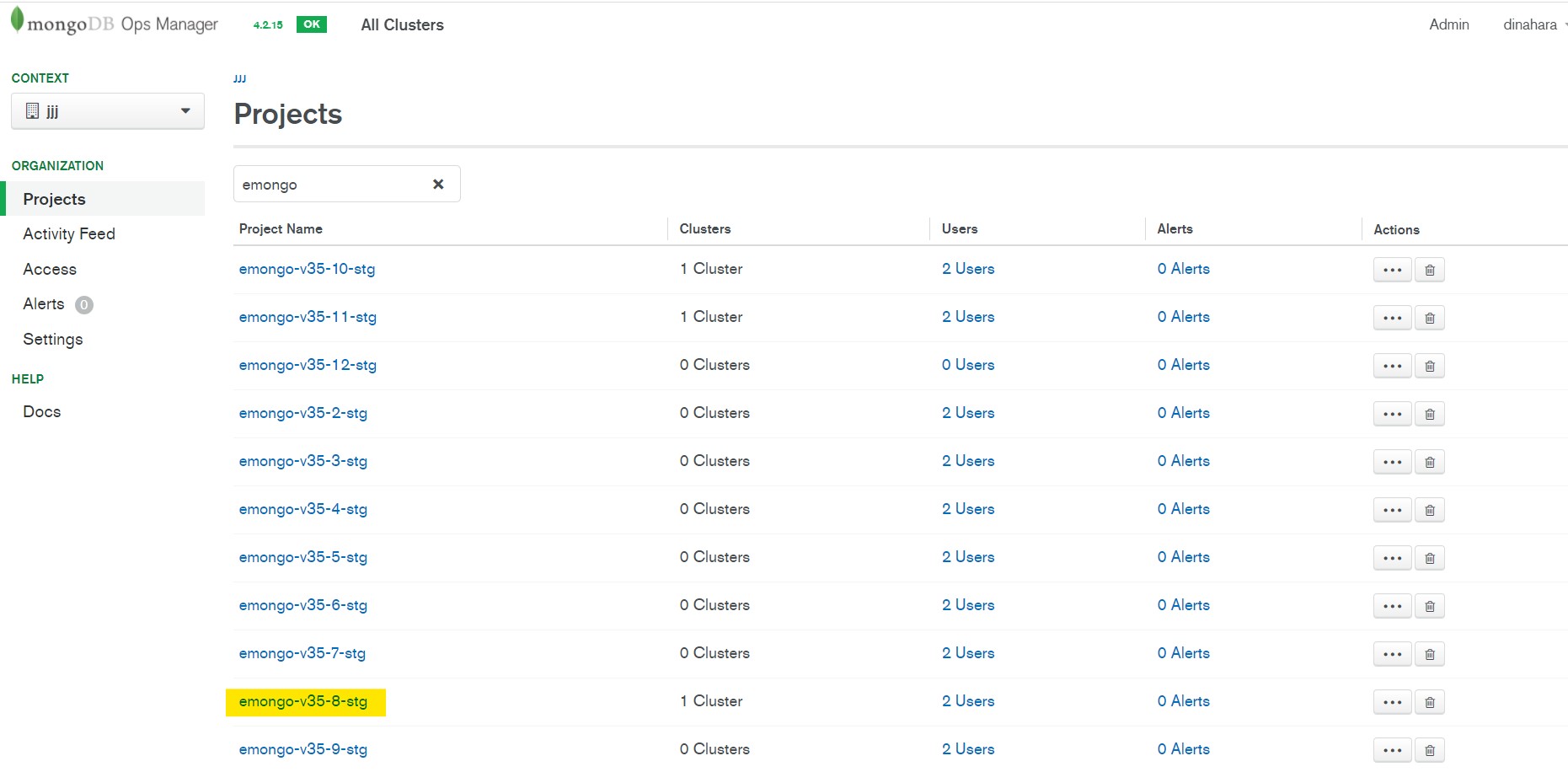Open the emongo-v35-8-stg project link

[x=303, y=702]
